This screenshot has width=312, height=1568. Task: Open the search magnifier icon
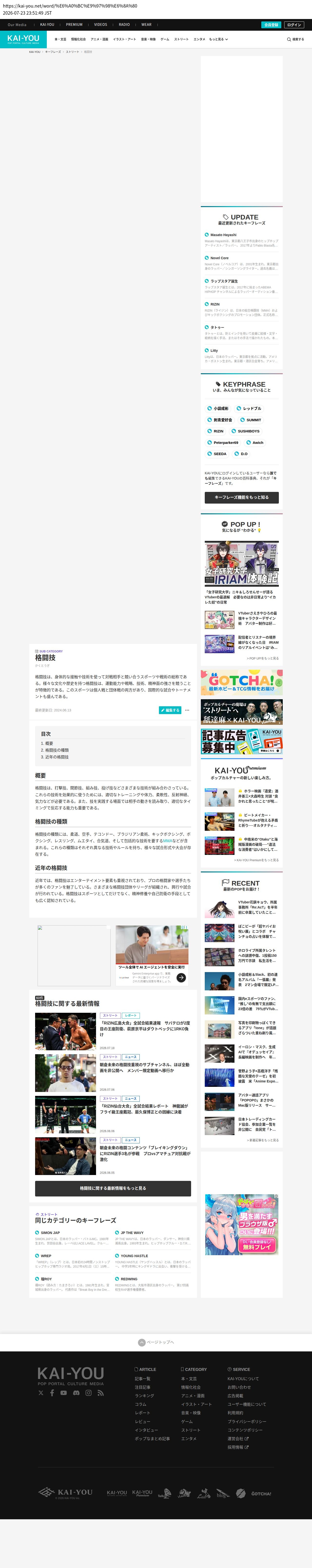coord(289,39)
